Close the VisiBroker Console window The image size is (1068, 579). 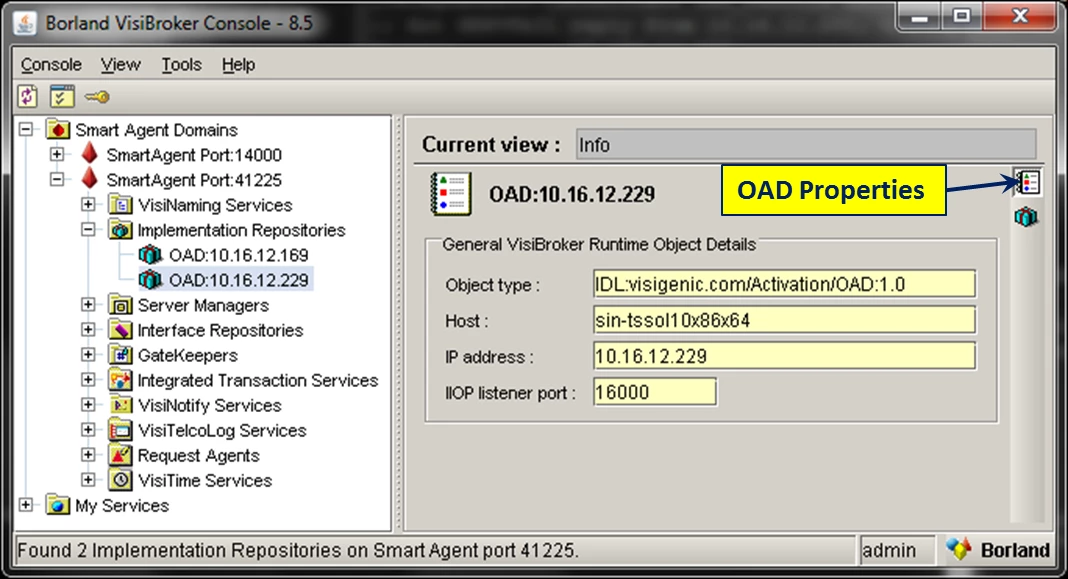[1020, 16]
